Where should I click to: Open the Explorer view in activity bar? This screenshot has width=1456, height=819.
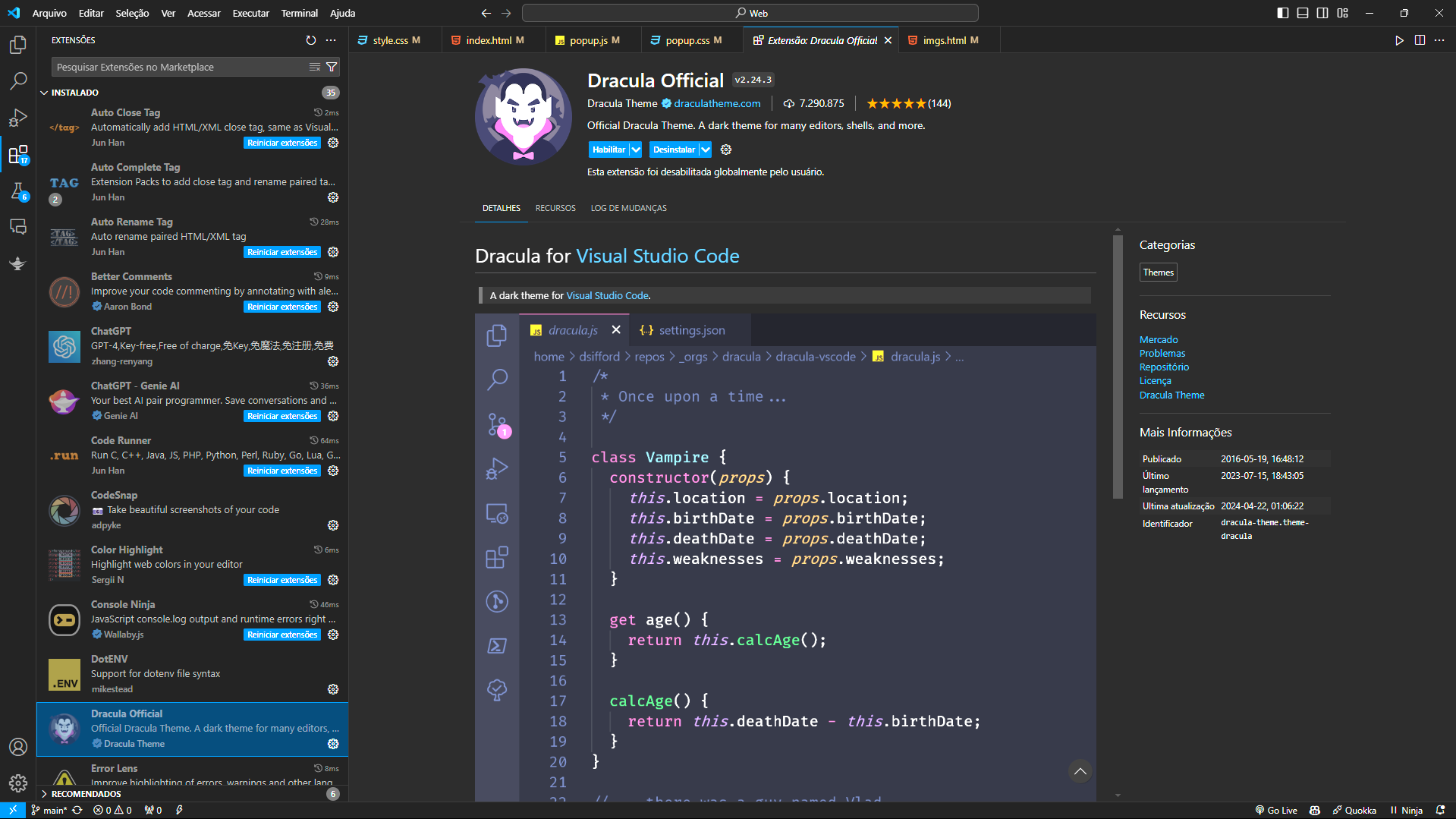tap(18, 45)
